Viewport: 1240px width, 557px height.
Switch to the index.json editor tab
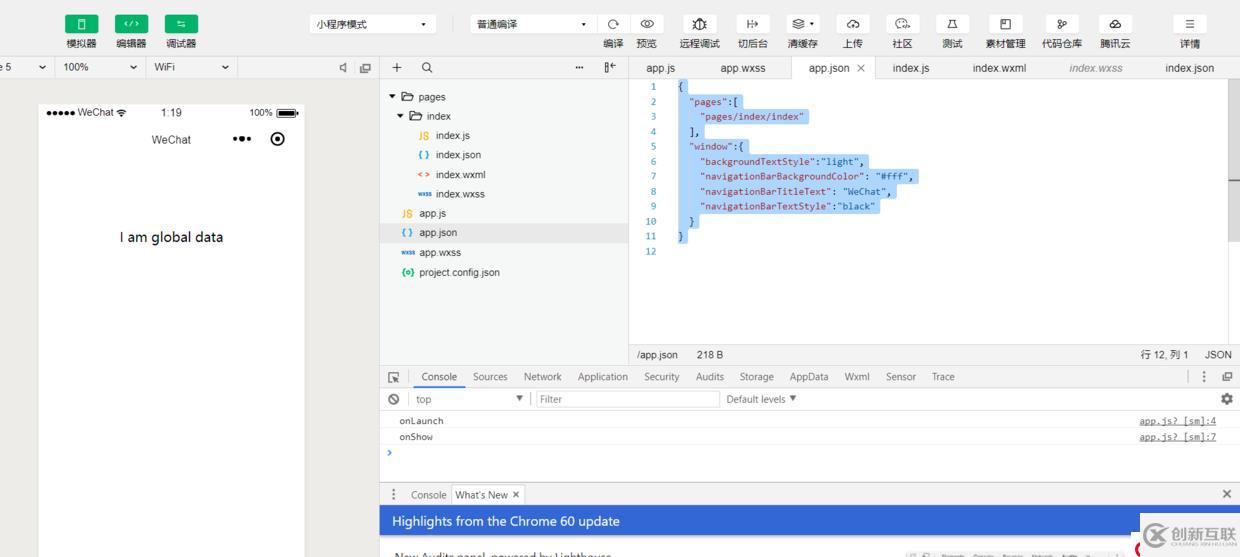point(1189,68)
